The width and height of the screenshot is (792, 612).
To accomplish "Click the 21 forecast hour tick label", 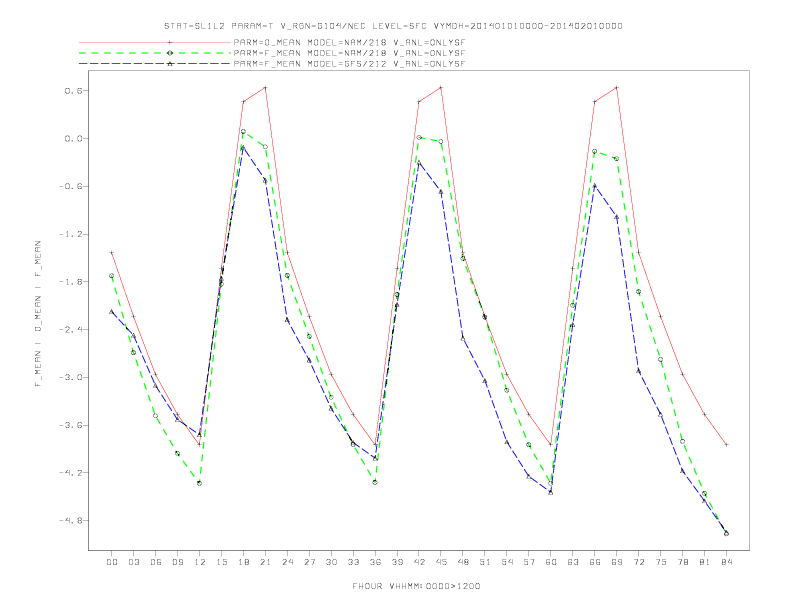I will coord(265,562).
